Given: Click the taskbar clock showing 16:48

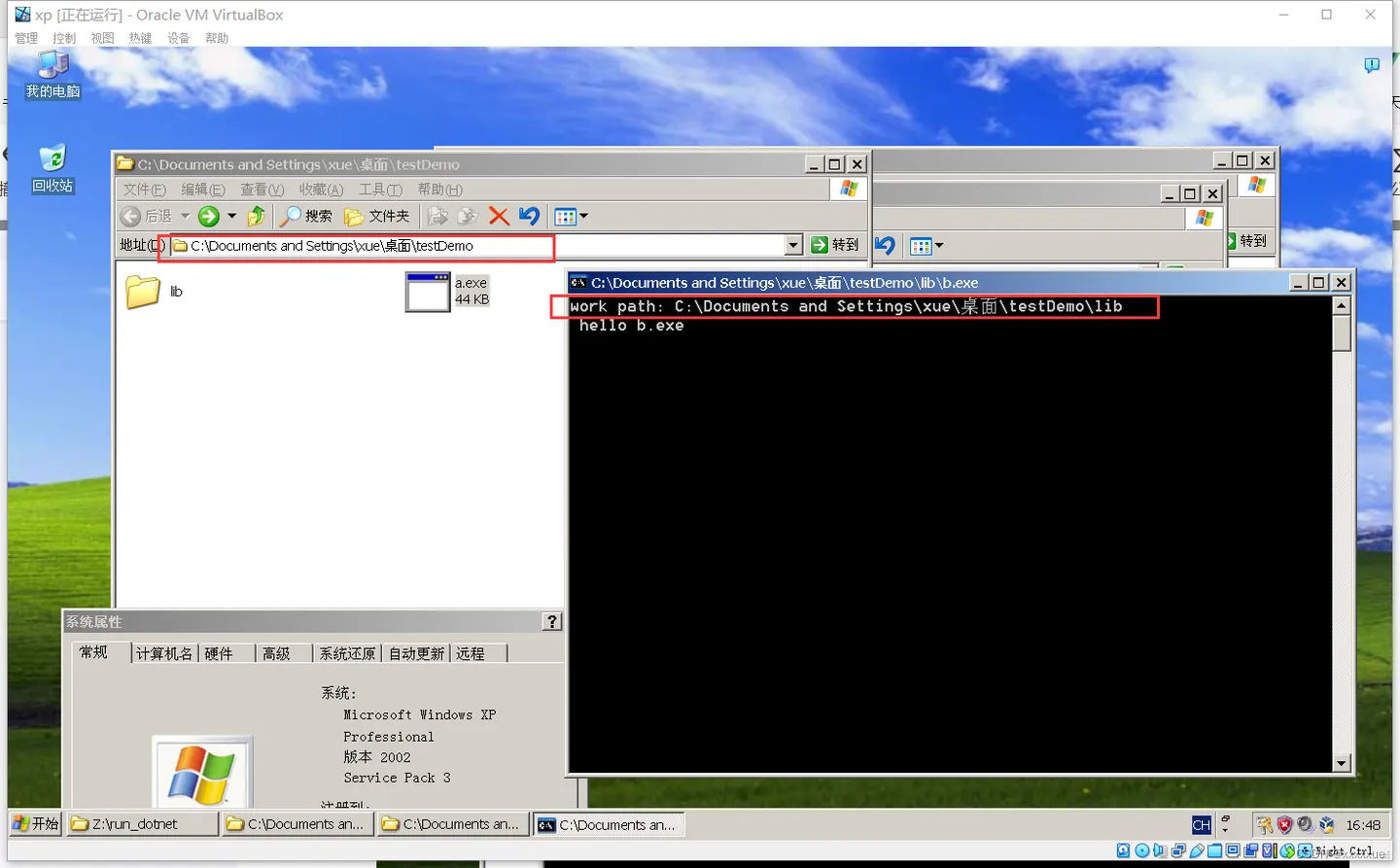Looking at the screenshot, I should pos(1363,825).
